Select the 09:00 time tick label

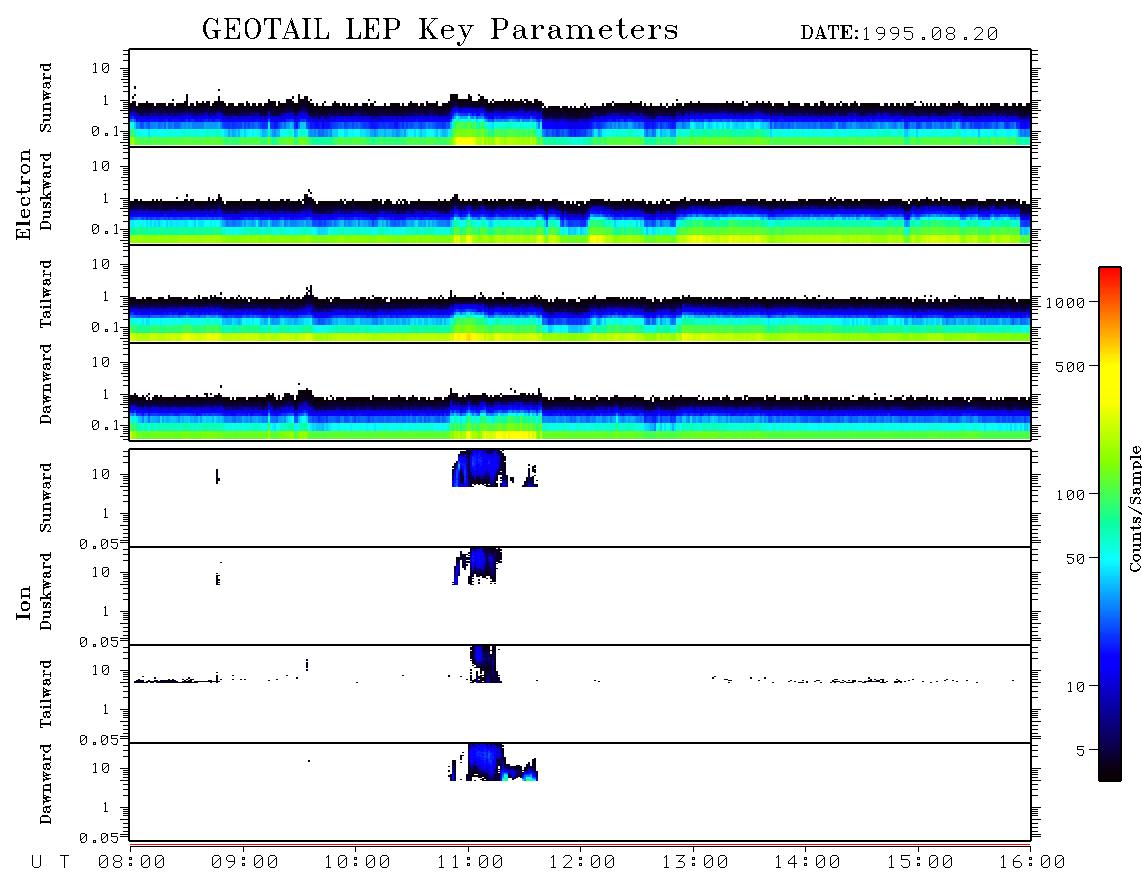(245, 863)
